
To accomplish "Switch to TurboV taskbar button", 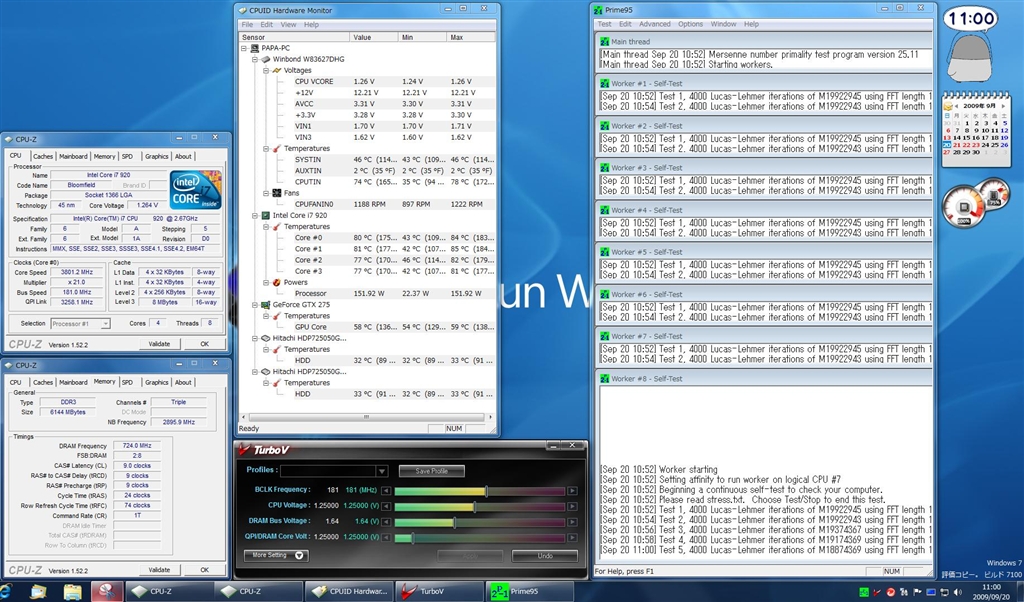I will [439, 592].
